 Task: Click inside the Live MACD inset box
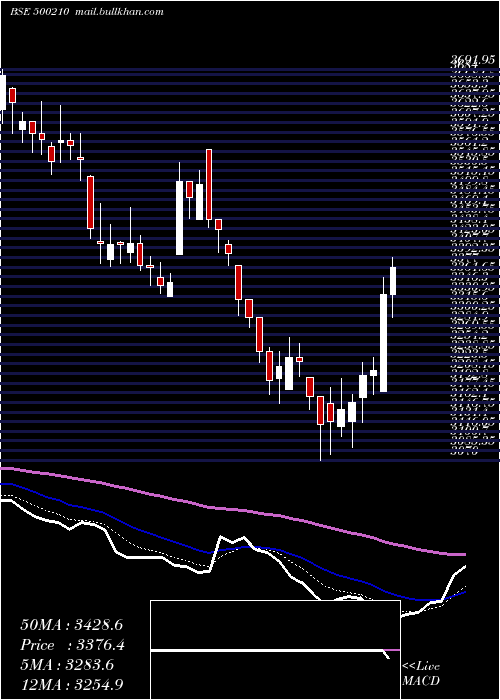pos(275,650)
